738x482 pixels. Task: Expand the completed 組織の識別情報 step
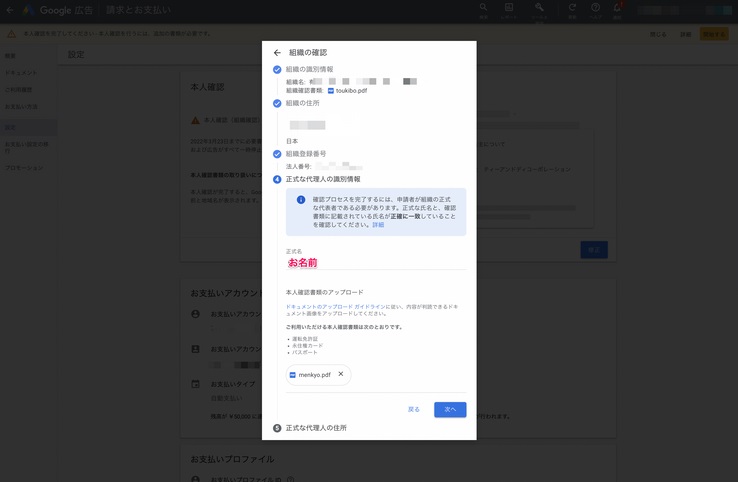coord(309,70)
